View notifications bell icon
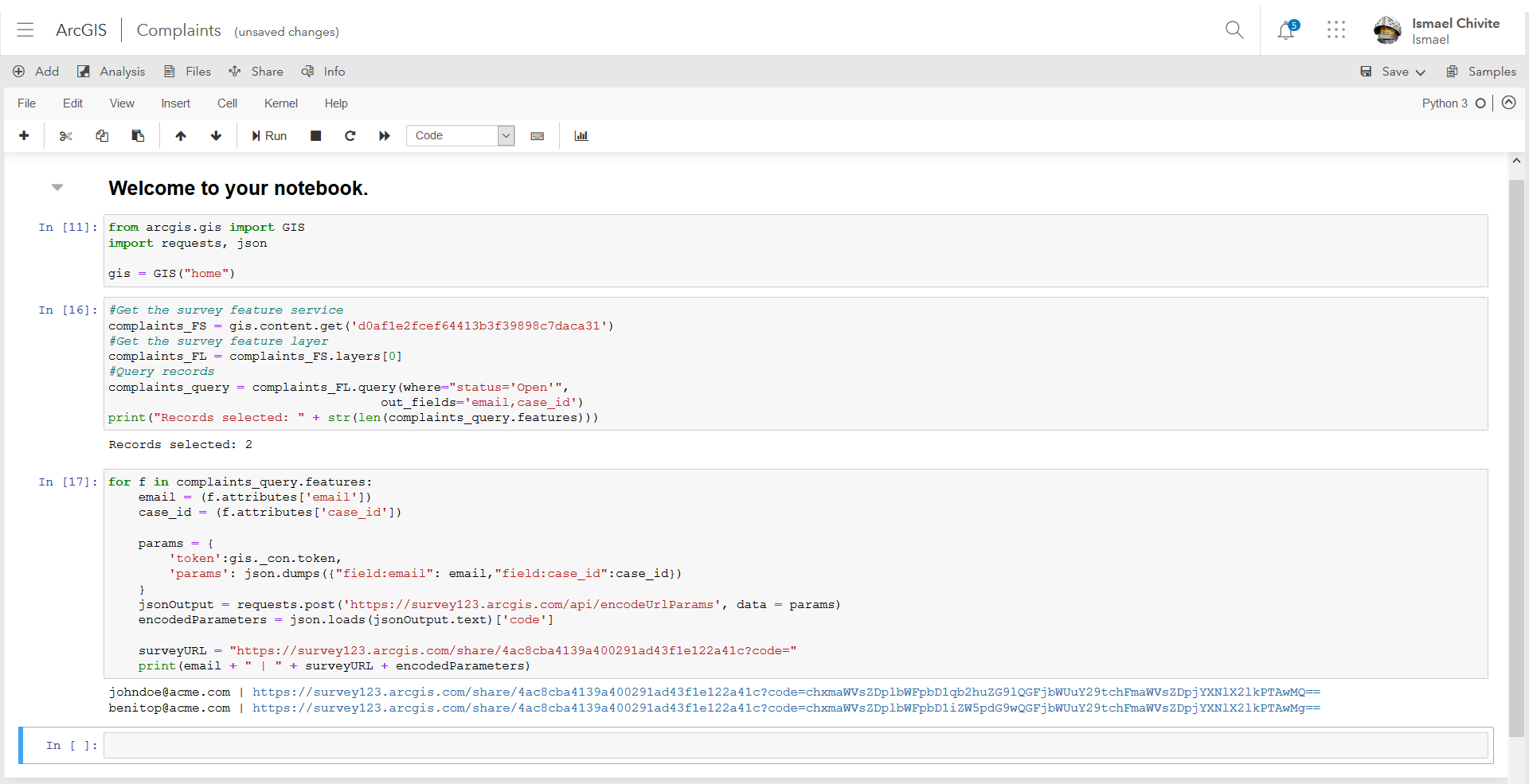Image resolution: width=1529 pixels, height=784 pixels. click(x=1287, y=30)
